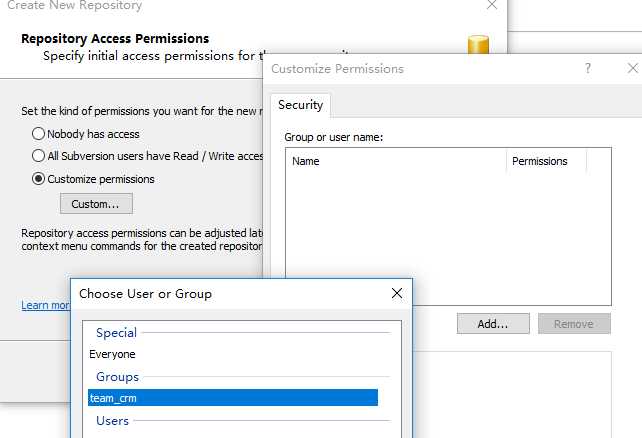This screenshot has width=642, height=438.
Task: Click the Custom... button
Action: 96,204
